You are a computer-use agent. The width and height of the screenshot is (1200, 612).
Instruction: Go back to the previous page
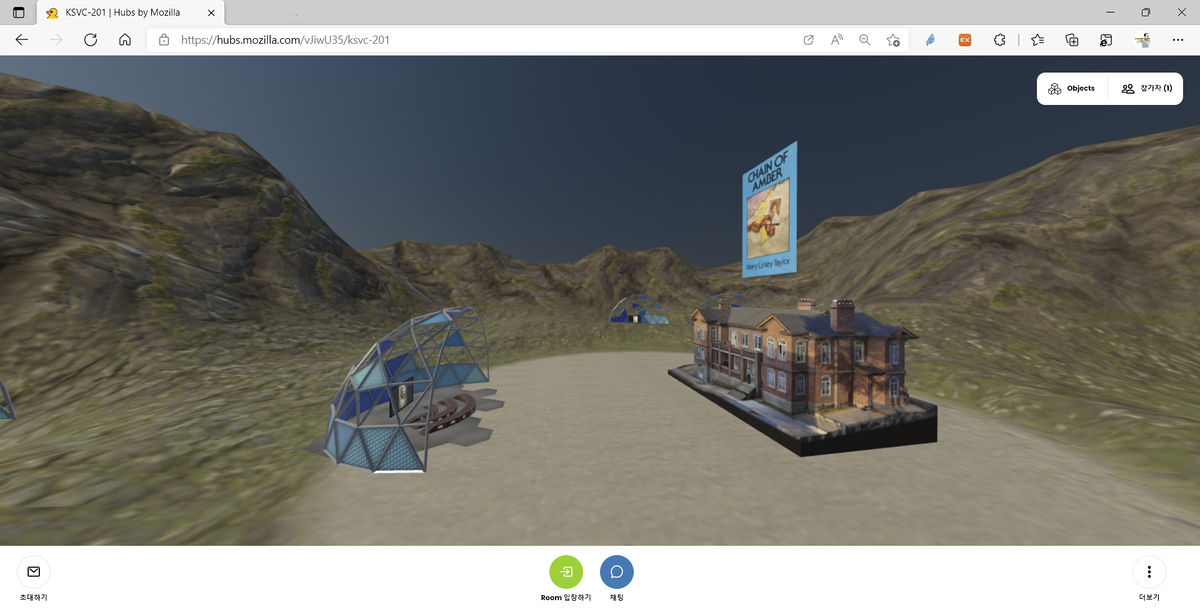click(22, 40)
